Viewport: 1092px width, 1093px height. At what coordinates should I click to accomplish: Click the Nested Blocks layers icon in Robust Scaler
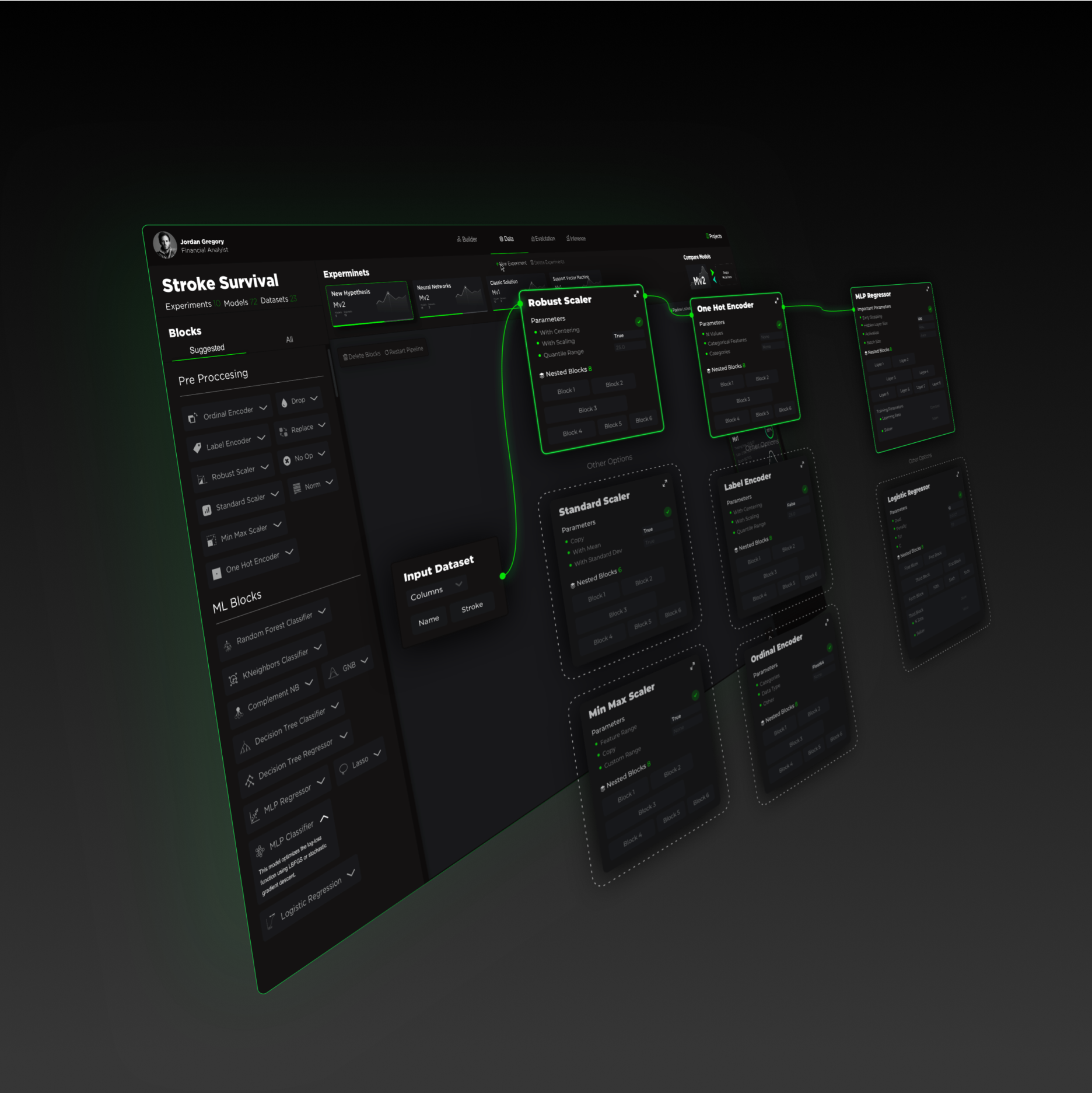click(541, 375)
